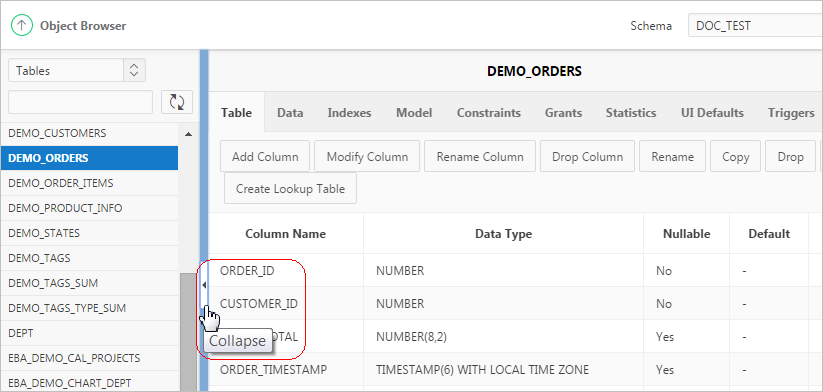Click the Object Browser title text
Viewport: 823px width, 392px height.
83,26
